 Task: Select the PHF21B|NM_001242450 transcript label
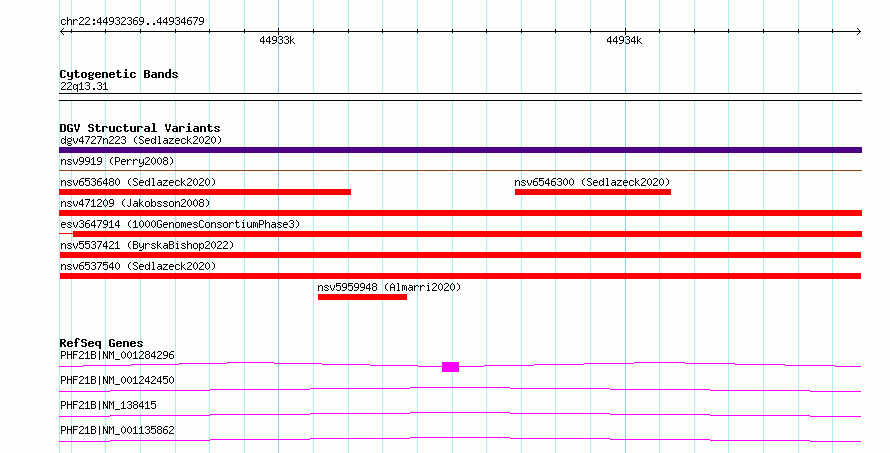click(117, 380)
